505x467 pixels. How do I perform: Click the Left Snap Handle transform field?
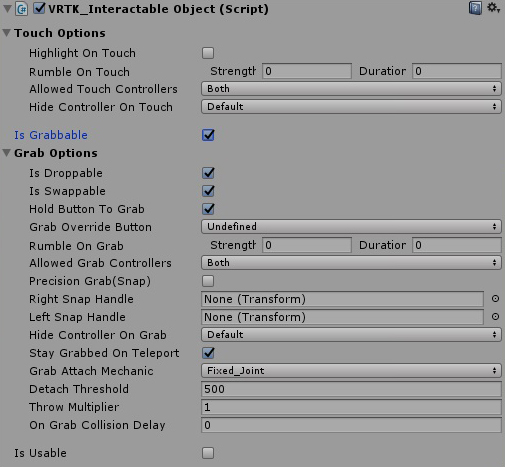coord(342,317)
